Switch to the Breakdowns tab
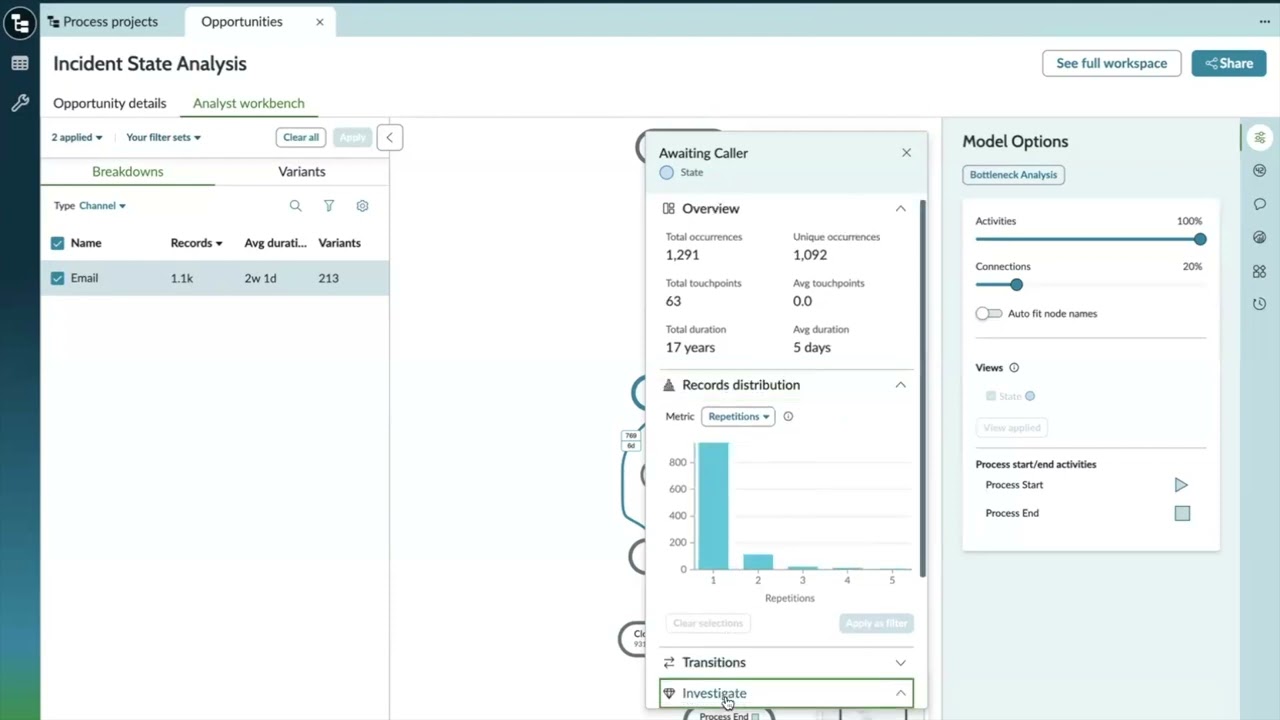The width and height of the screenshot is (1280, 720). 128,172
